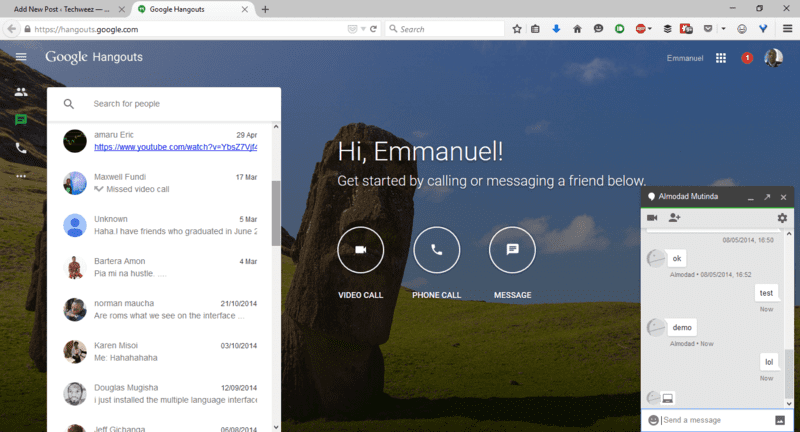Click the conversation list scrollbar thumb
Viewport: 800px width, 432px height.
(x=276, y=213)
